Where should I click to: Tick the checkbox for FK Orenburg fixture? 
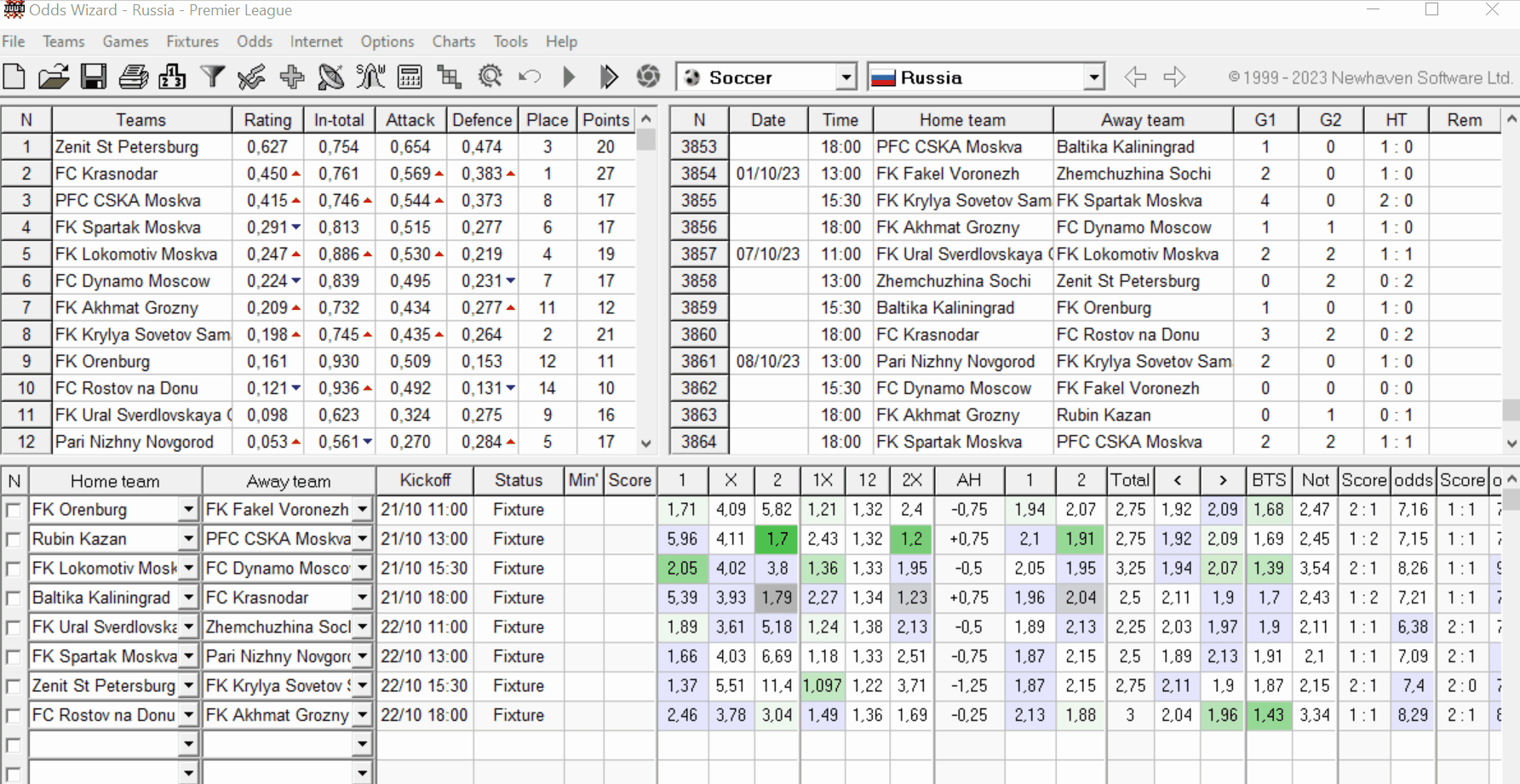[x=13, y=510]
